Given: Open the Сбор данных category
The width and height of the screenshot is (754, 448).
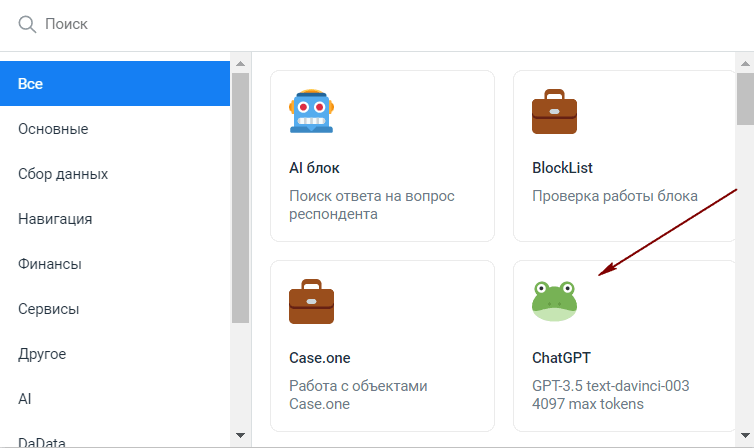Looking at the screenshot, I should coord(115,174).
